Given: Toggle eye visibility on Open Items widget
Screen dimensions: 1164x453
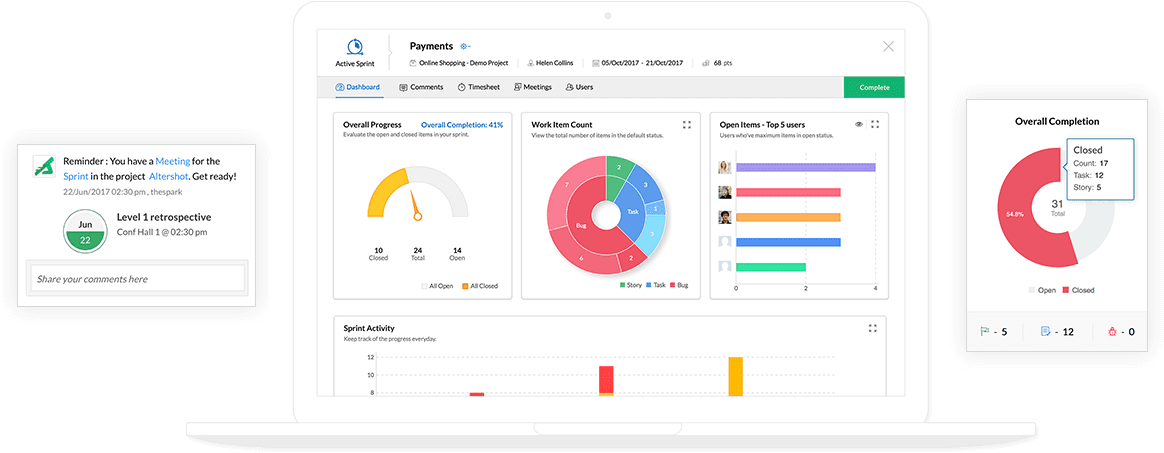Looking at the screenshot, I should (858, 125).
